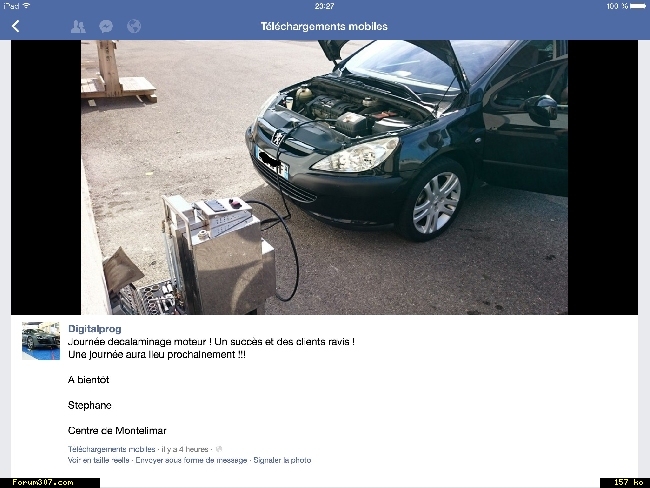Screen dimensions: 650x488
Task: Tap the Wi-Fi indicator in status bar
Action: click(x=27, y=6)
